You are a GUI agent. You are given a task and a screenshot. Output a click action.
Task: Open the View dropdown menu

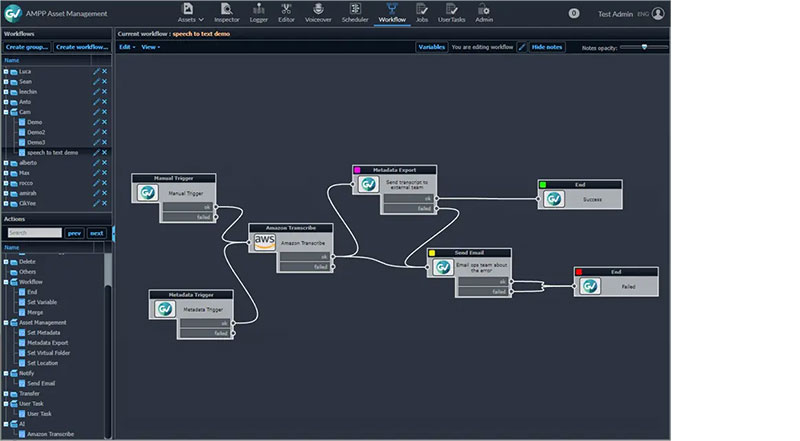coord(150,47)
